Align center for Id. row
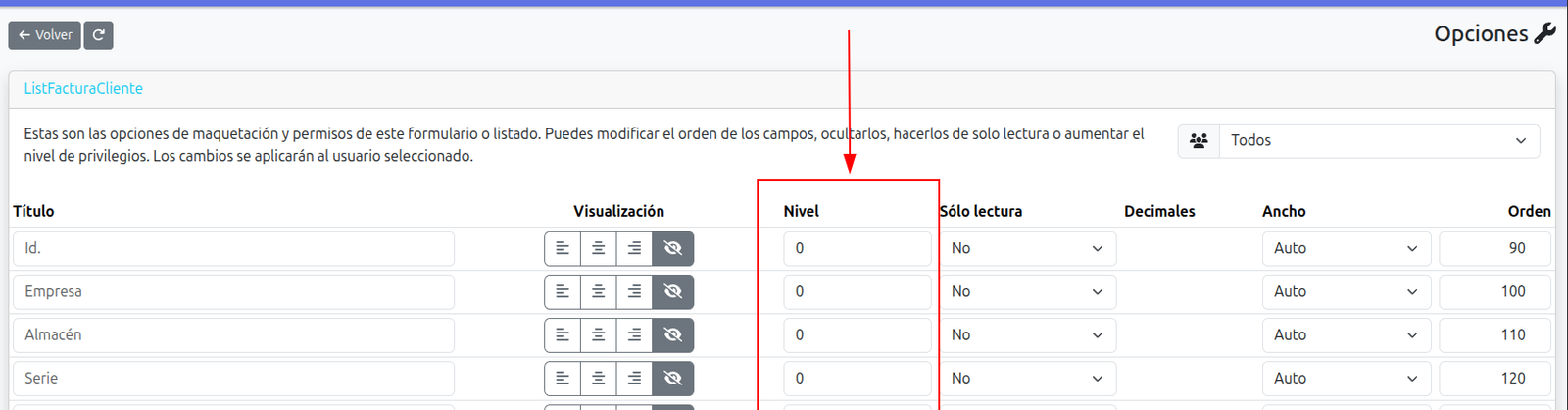Screen dimensions: 1568x410 pyautogui.click(x=599, y=248)
